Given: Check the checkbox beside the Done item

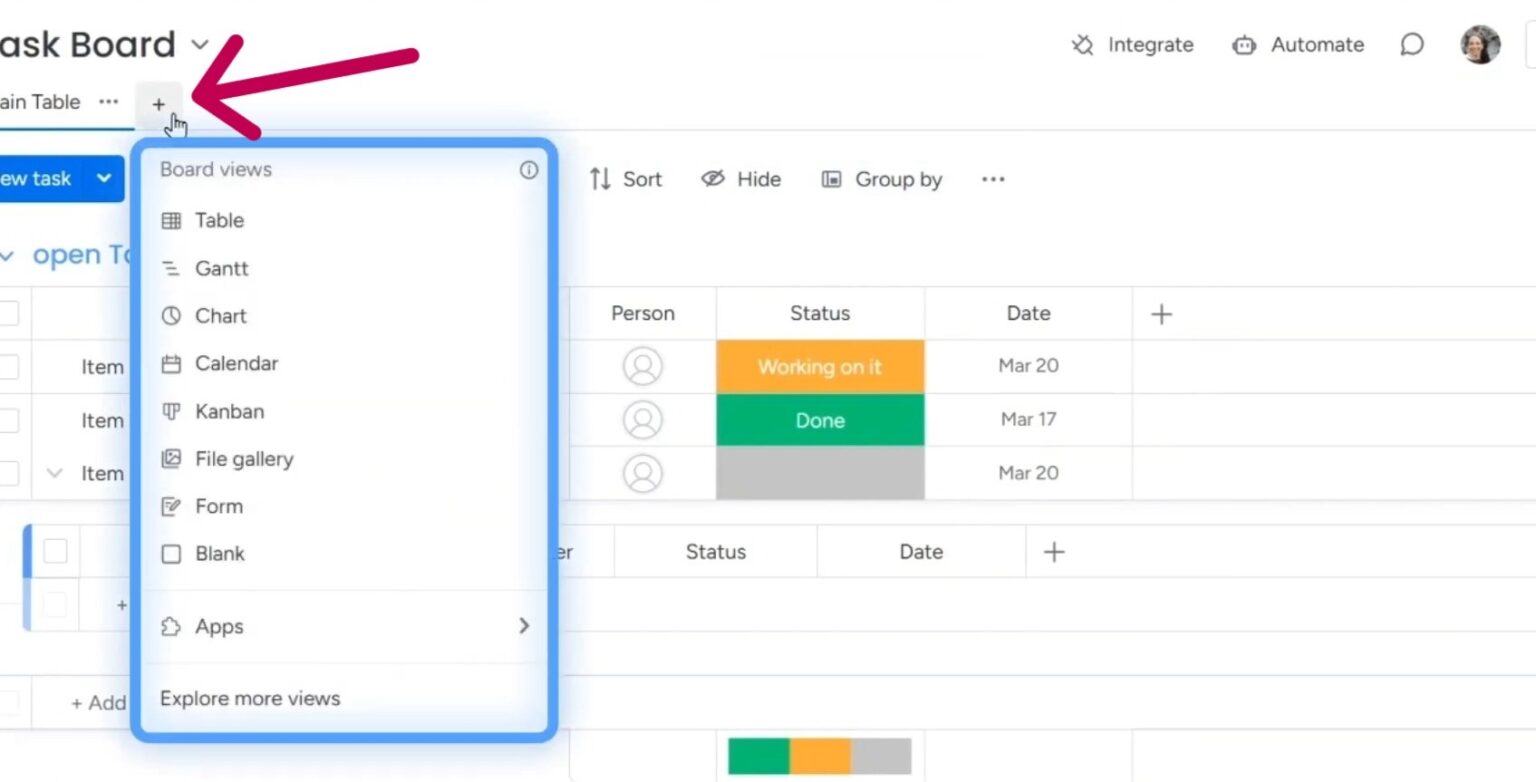Looking at the screenshot, I should tap(9, 420).
